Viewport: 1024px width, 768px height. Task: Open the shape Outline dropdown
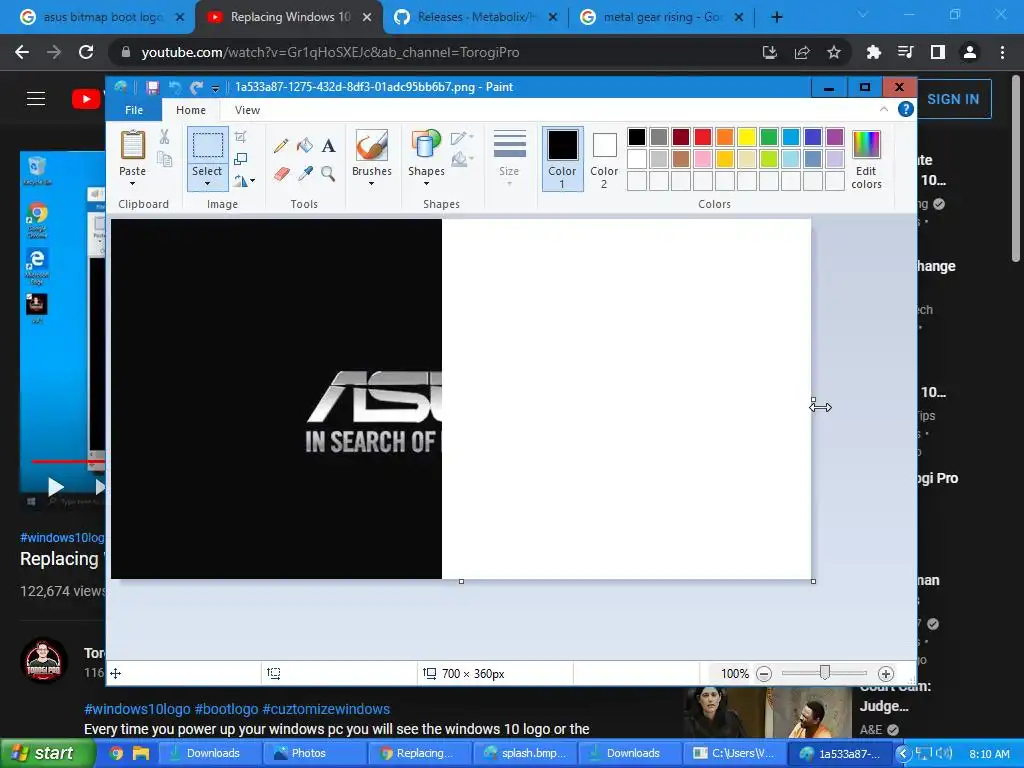click(x=462, y=137)
